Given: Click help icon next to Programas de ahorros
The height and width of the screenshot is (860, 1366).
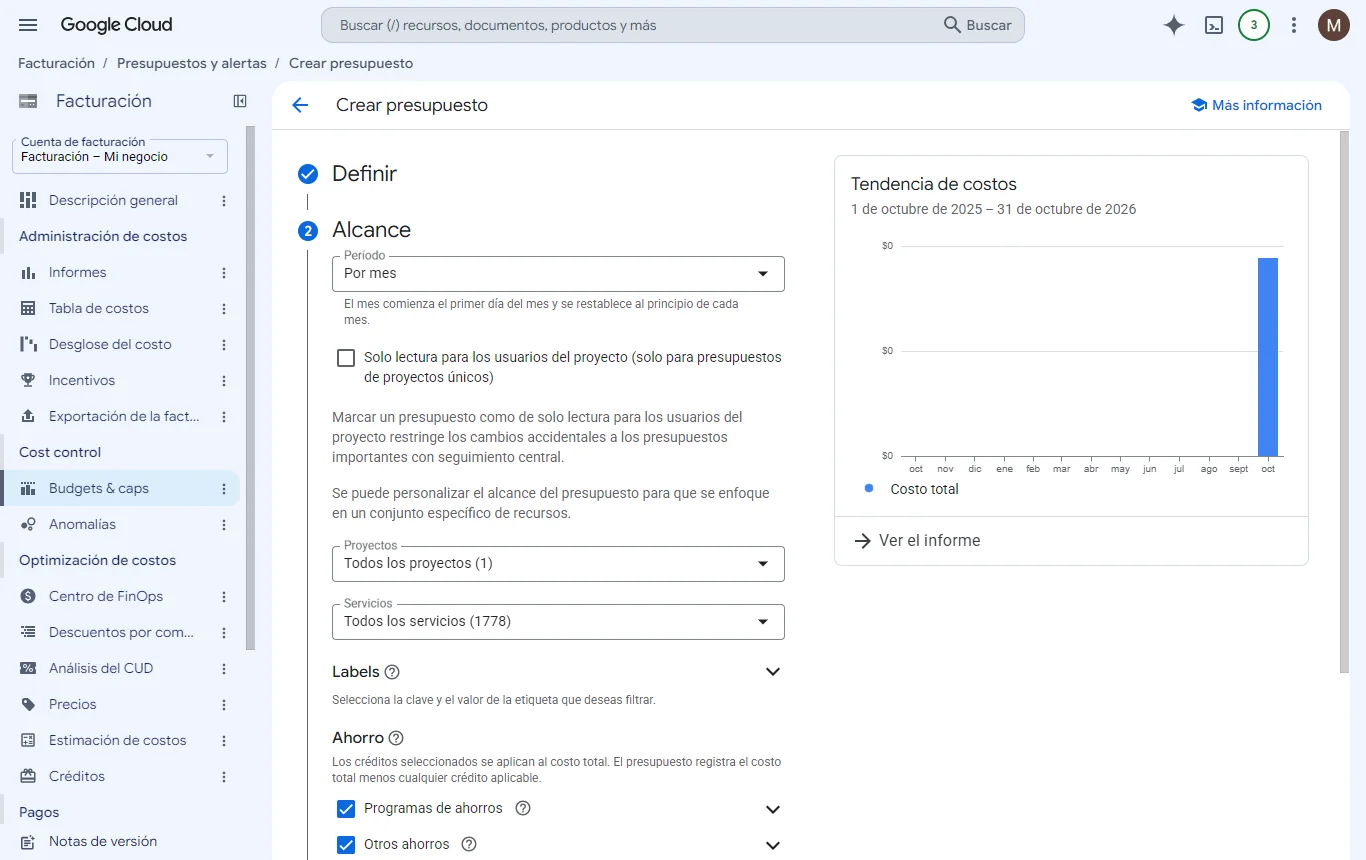Looking at the screenshot, I should (522, 808).
